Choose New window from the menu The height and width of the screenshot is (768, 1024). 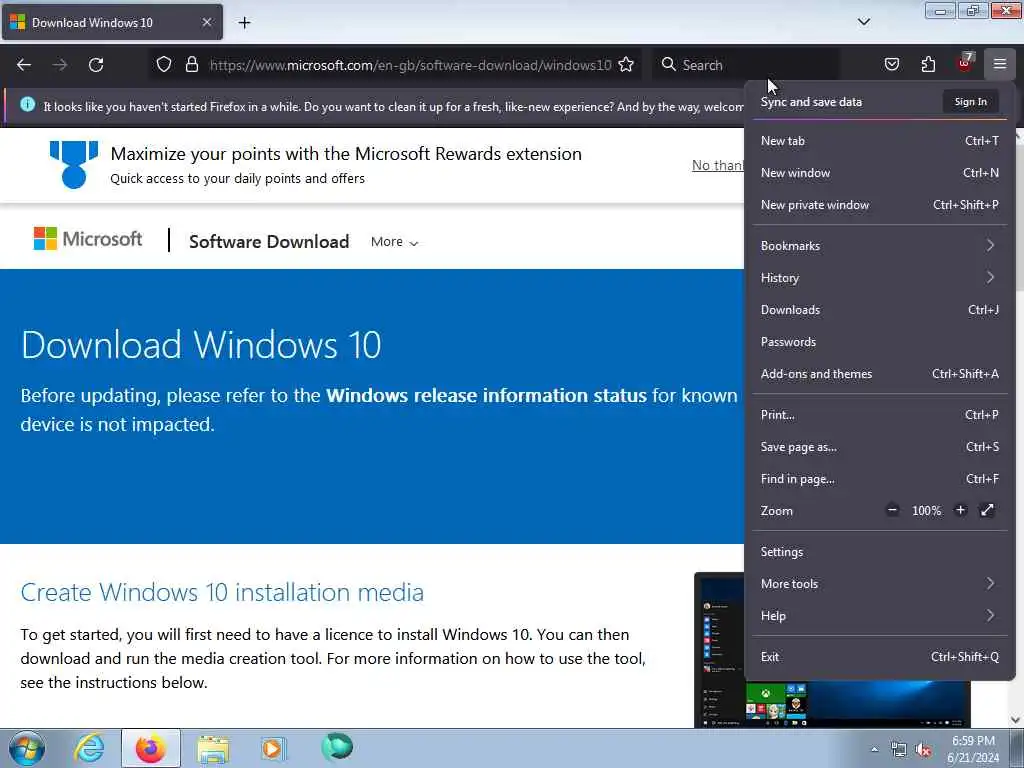[x=879, y=172]
